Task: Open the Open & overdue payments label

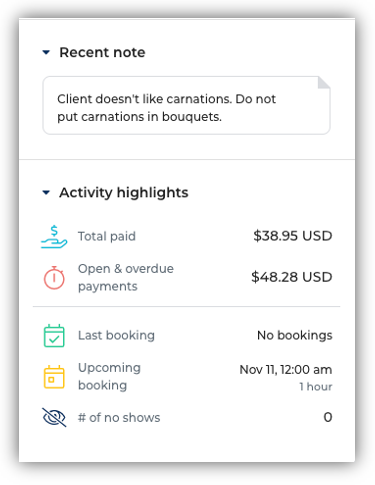Action: point(126,277)
